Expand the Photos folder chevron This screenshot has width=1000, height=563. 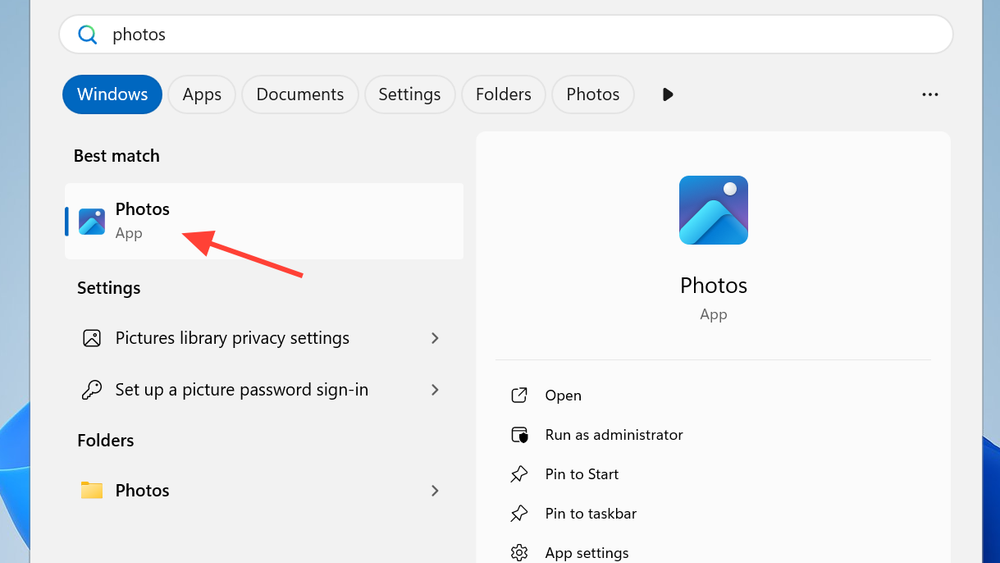coord(435,490)
